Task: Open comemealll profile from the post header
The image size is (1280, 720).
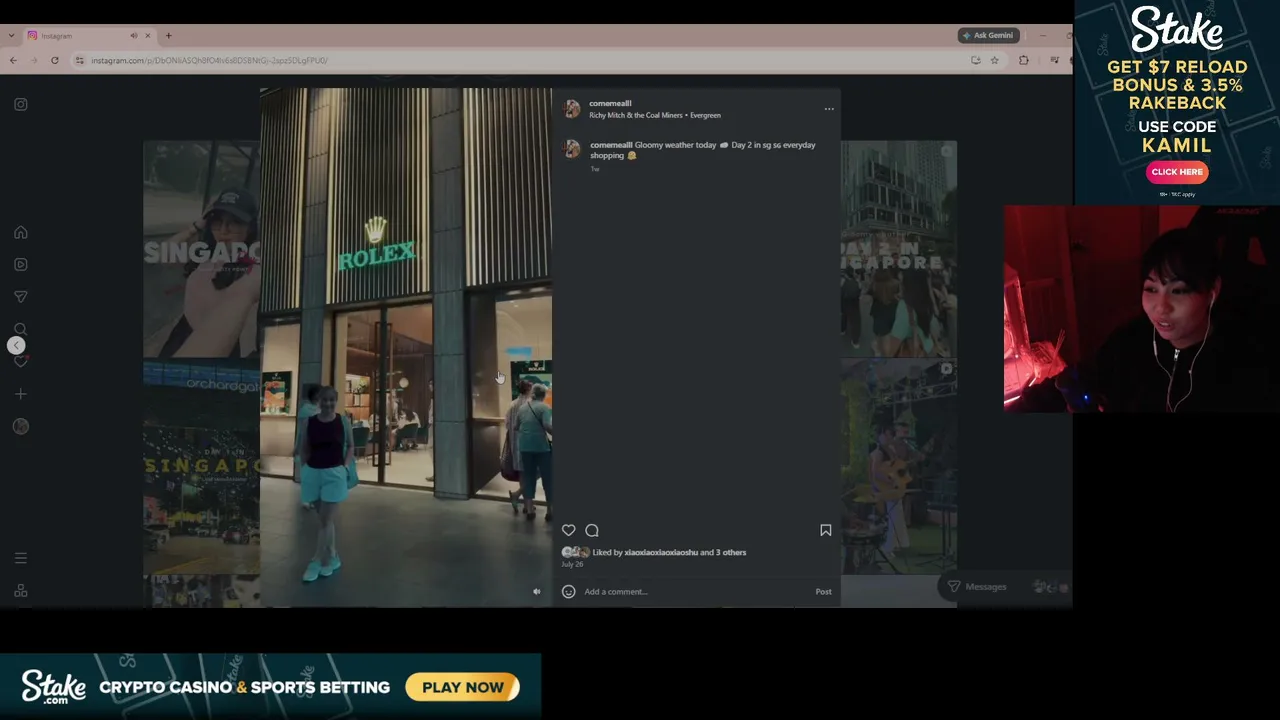Action: (610, 103)
